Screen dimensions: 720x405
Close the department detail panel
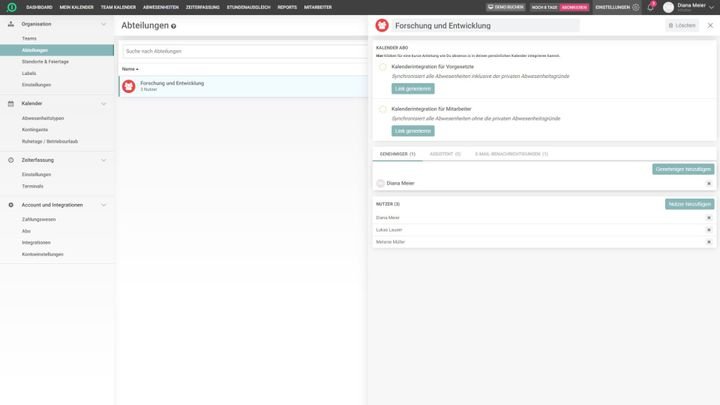tap(710, 26)
